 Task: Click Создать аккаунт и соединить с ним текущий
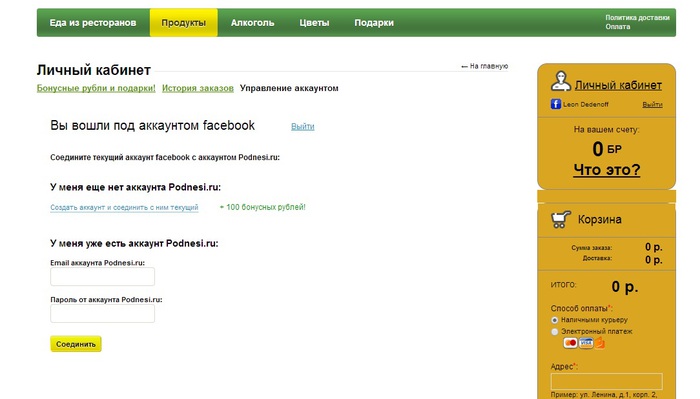(124, 208)
